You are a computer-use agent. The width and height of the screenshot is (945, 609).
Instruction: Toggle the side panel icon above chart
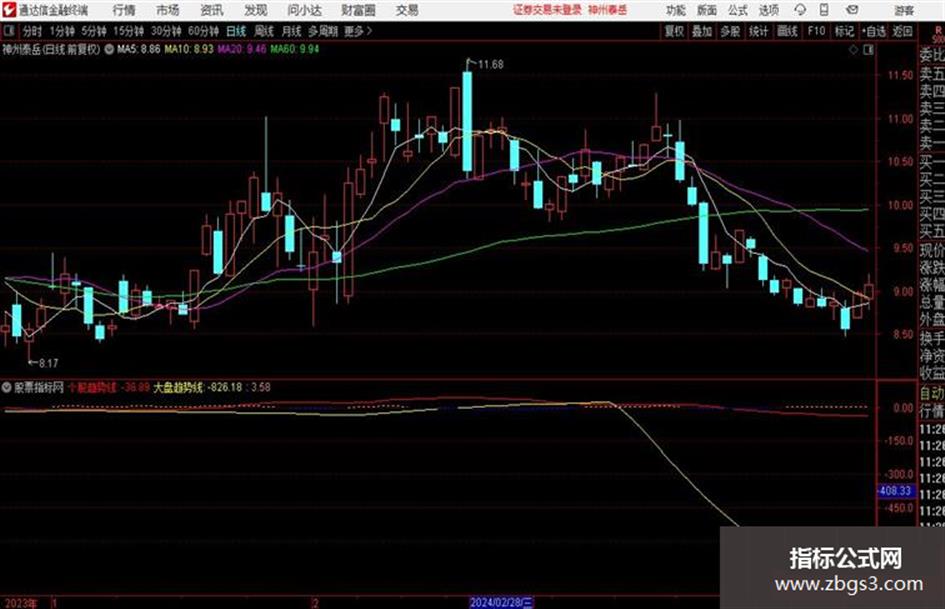pos(868,50)
